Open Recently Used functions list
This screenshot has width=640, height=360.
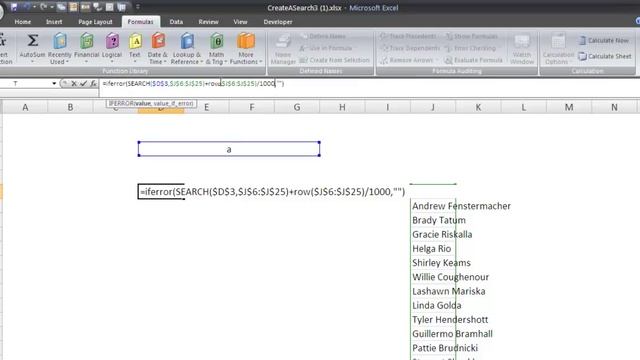[60, 49]
